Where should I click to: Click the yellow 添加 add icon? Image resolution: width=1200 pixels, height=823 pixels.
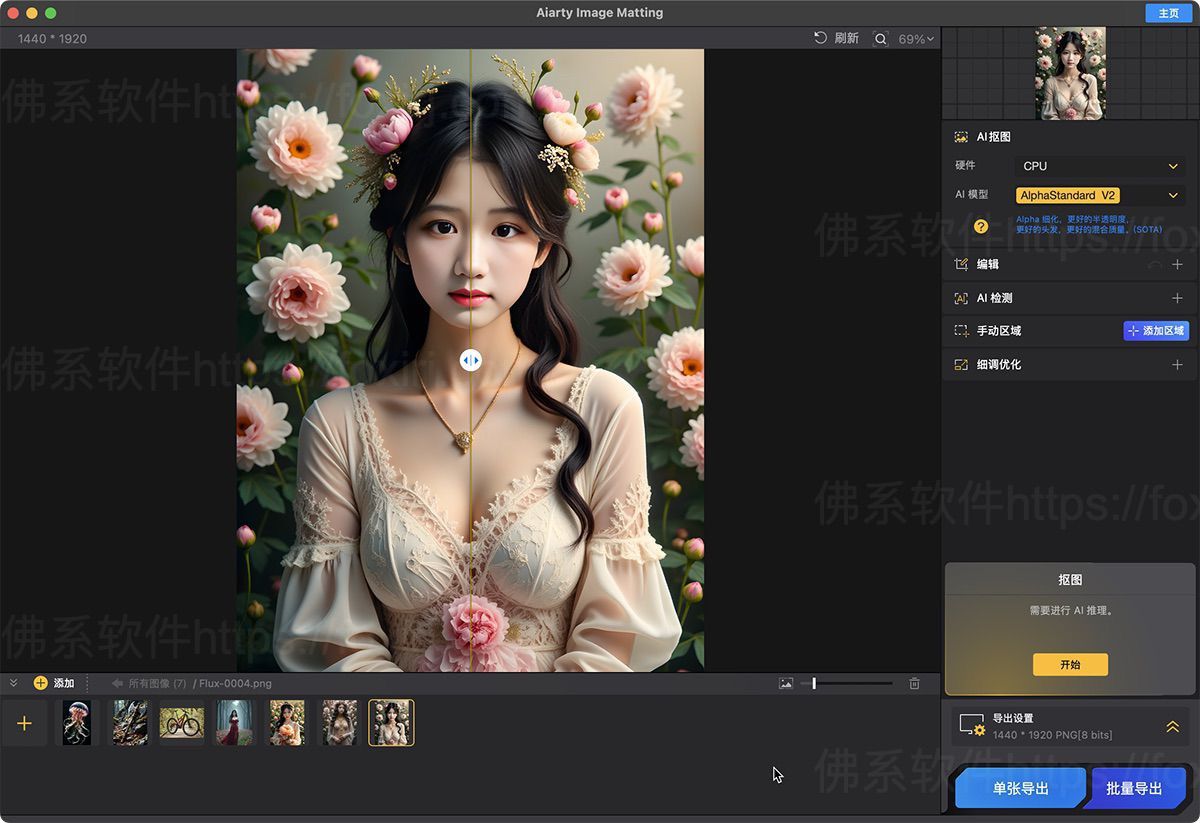pyautogui.click(x=41, y=683)
